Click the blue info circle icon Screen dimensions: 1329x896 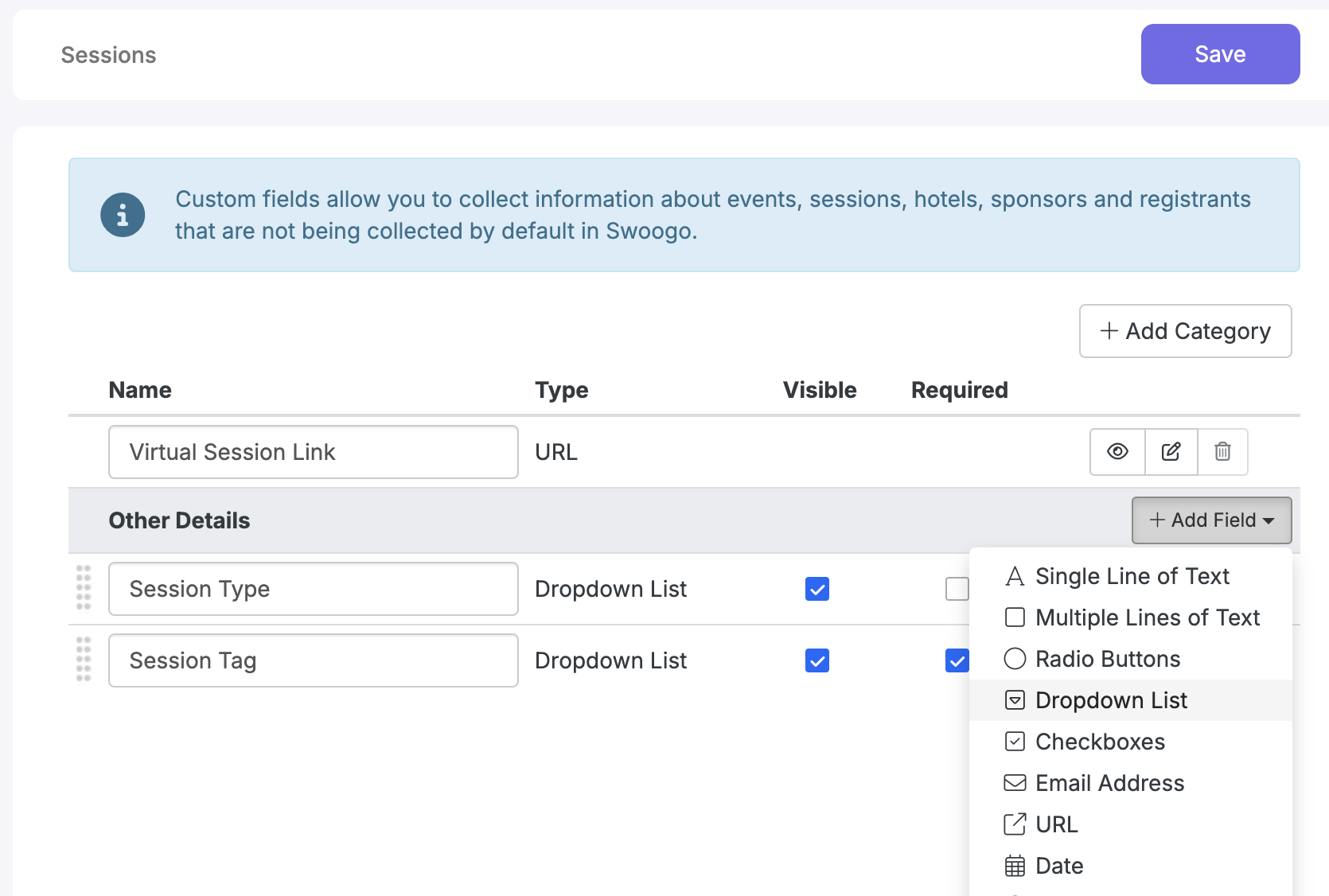123,215
